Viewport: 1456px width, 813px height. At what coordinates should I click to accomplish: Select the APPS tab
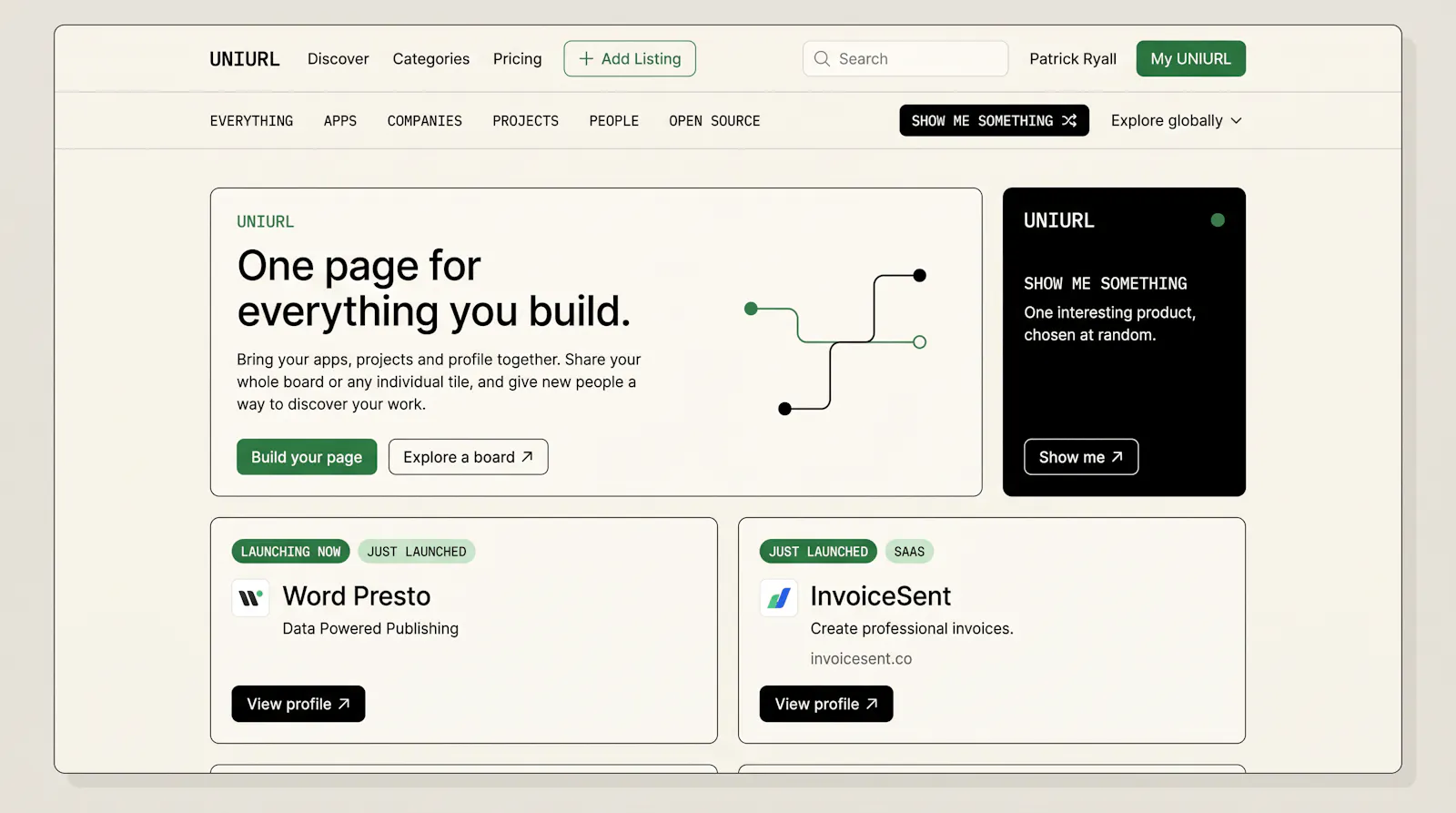[x=340, y=121]
